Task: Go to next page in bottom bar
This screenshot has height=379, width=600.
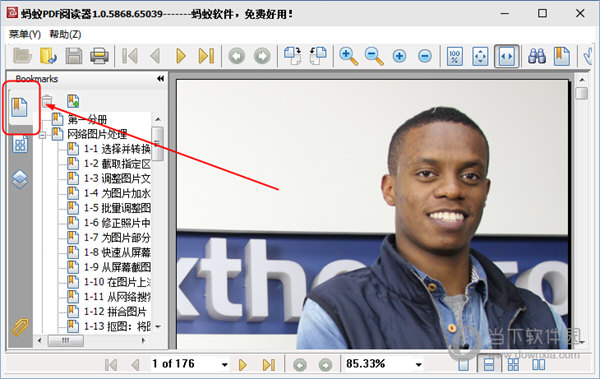Action: click(x=242, y=365)
